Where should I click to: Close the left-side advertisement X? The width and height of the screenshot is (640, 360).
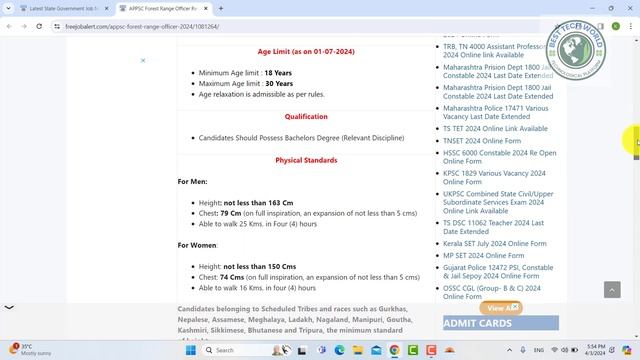click(143, 60)
